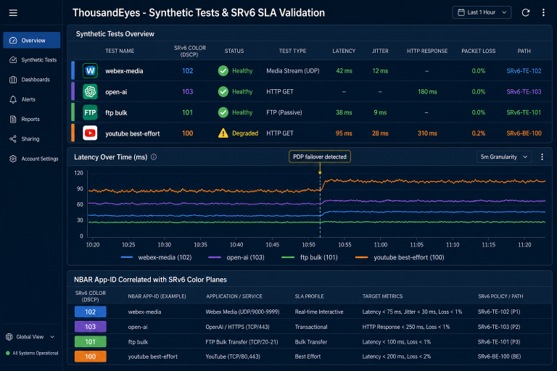Click the FTP app icon
557x371 pixels.
(x=90, y=113)
